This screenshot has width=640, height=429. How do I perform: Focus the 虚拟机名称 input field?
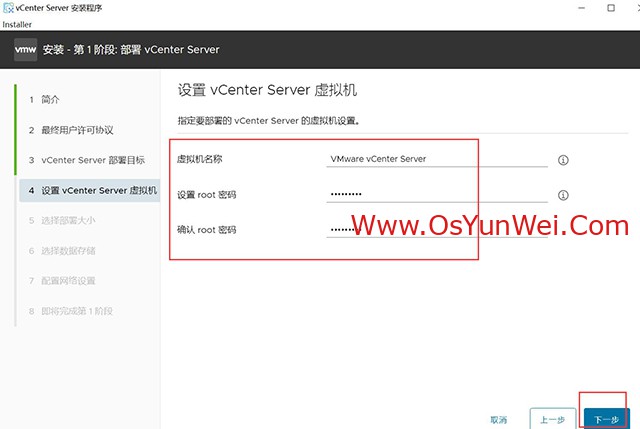tap(437, 159)
